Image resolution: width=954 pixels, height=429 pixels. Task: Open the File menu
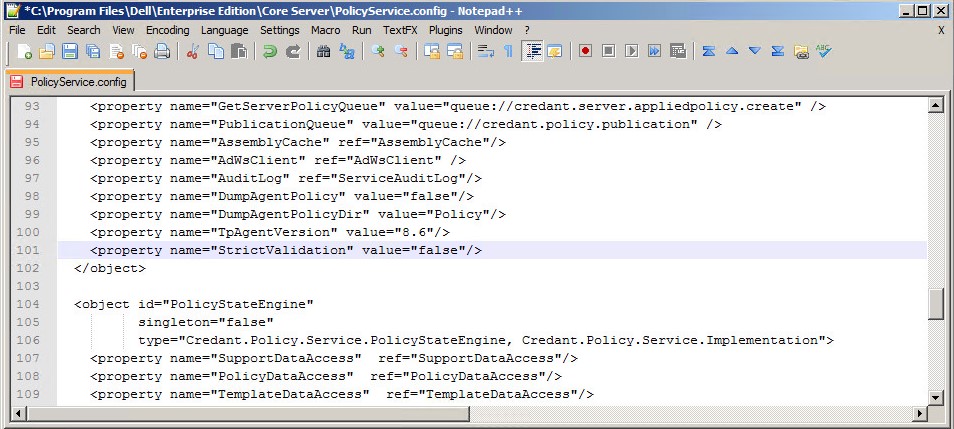click(x=17, y=30)
